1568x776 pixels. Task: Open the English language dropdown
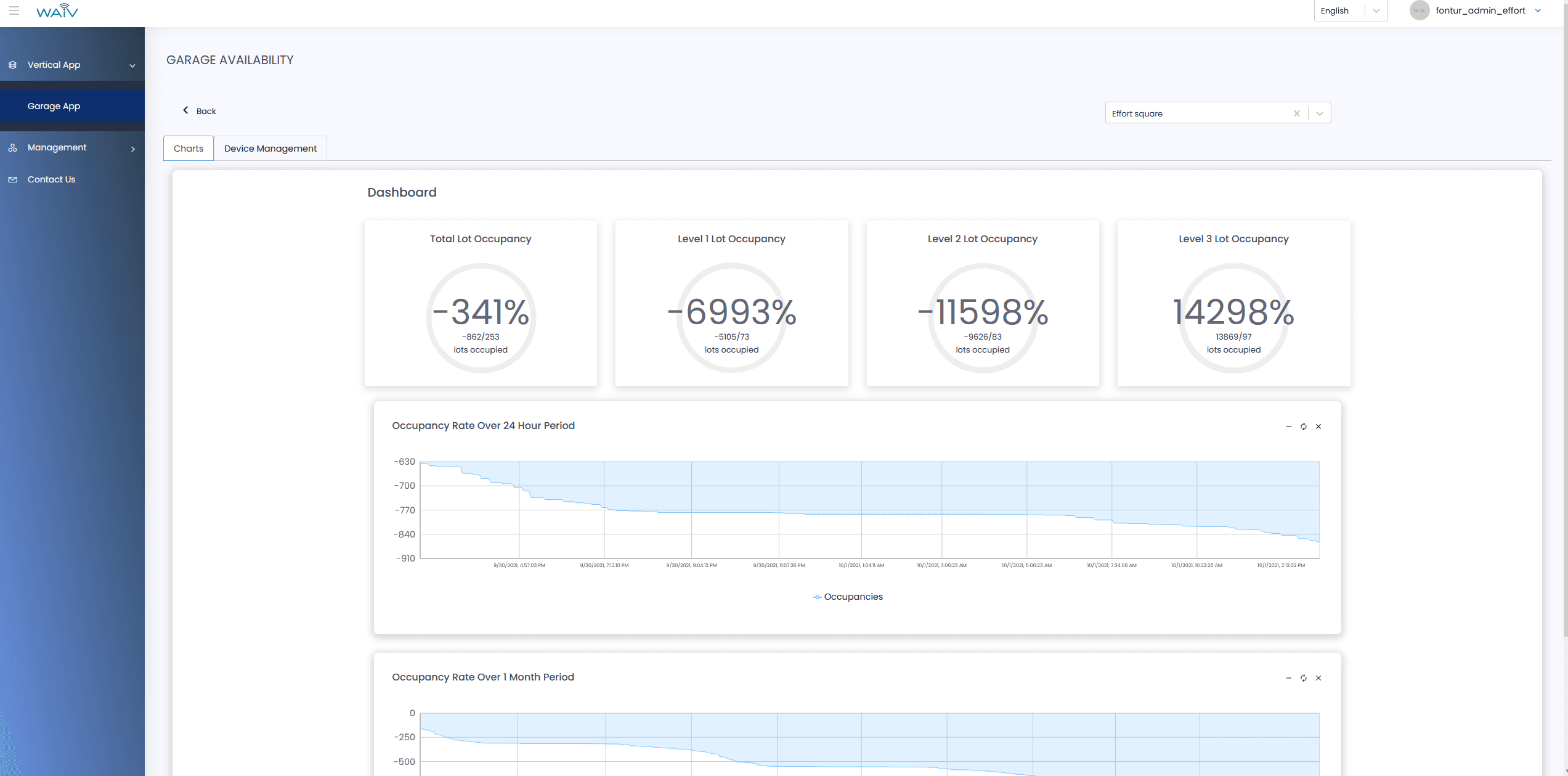point(1351,10)
